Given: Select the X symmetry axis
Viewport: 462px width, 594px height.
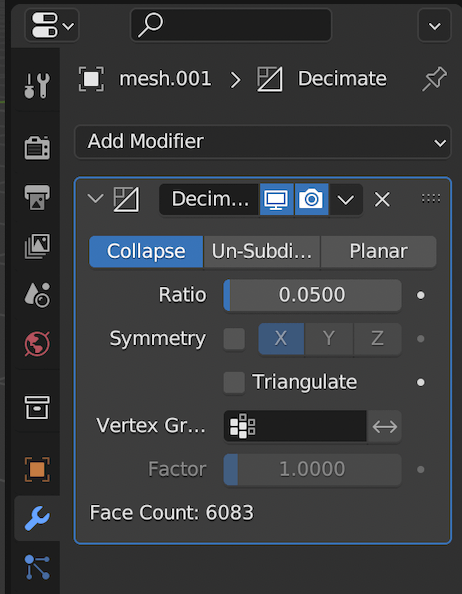Looking at the screenshot, I should [x=281, y=339].
